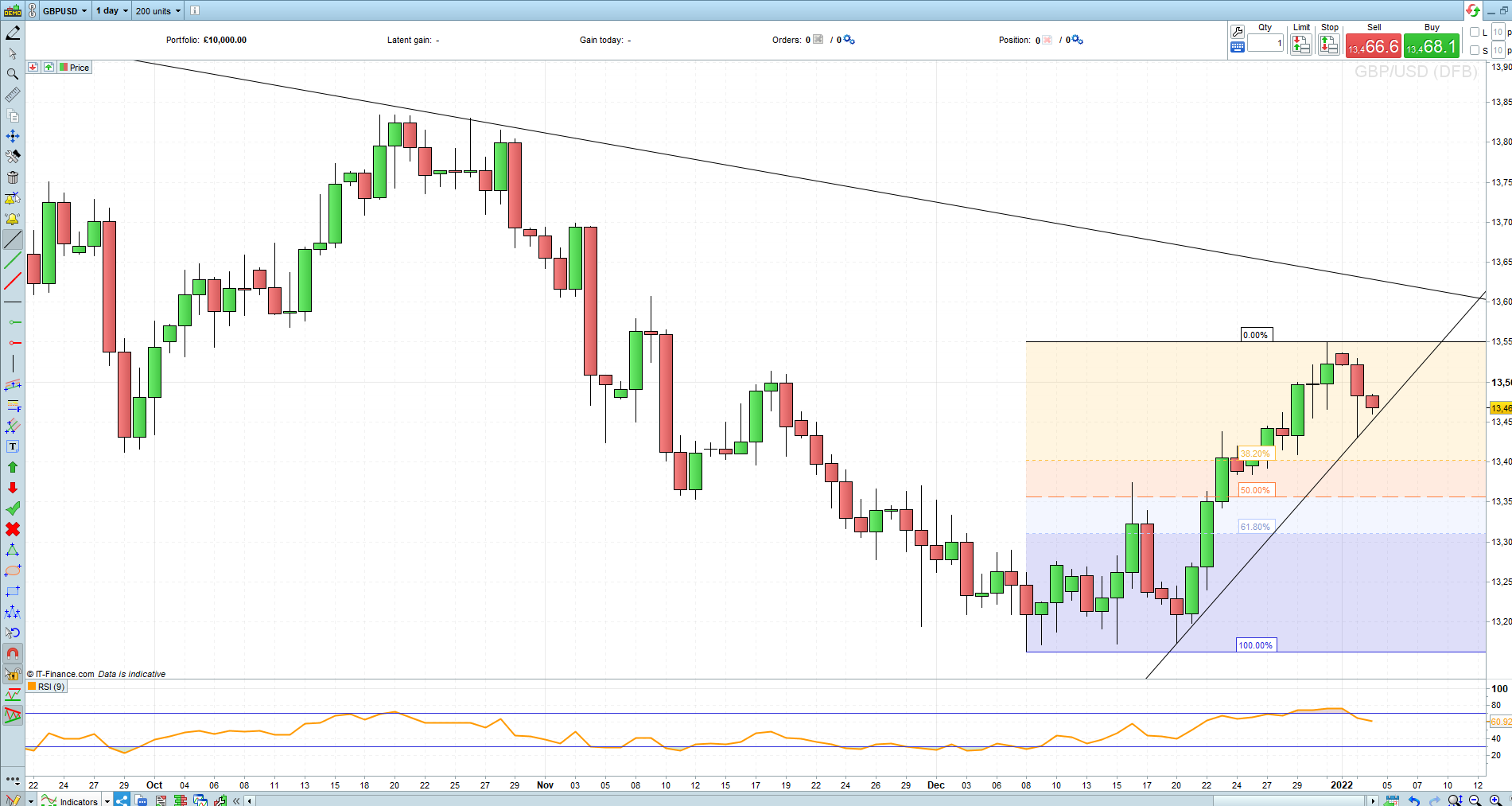Select the ellipse shape drawing tool

click(13, 570)
